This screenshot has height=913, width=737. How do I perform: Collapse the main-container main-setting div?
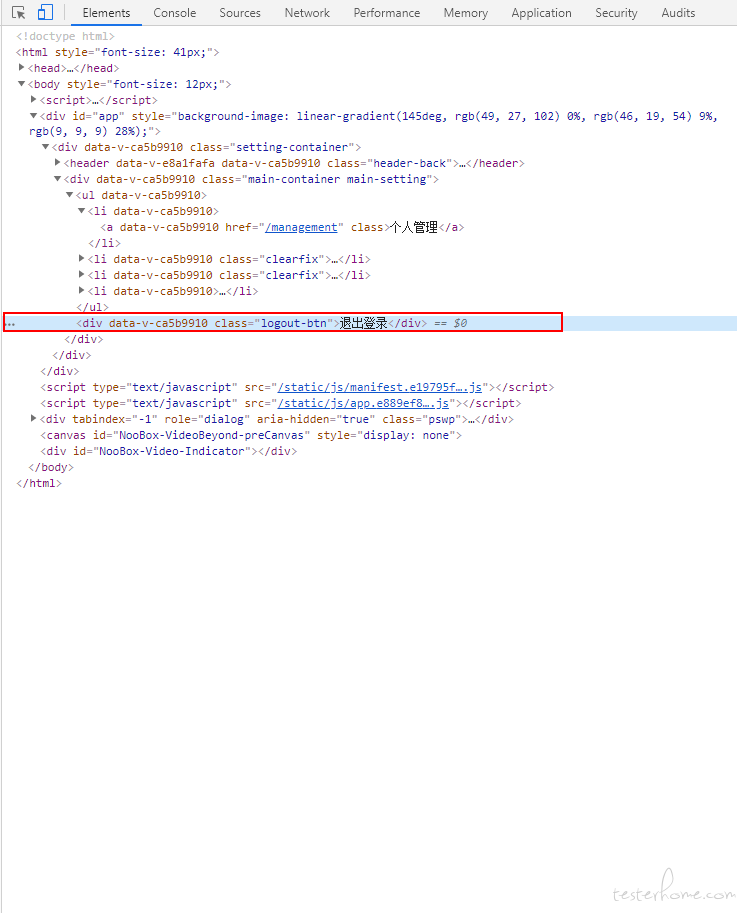pyautogui.click(x=58, y=179)
